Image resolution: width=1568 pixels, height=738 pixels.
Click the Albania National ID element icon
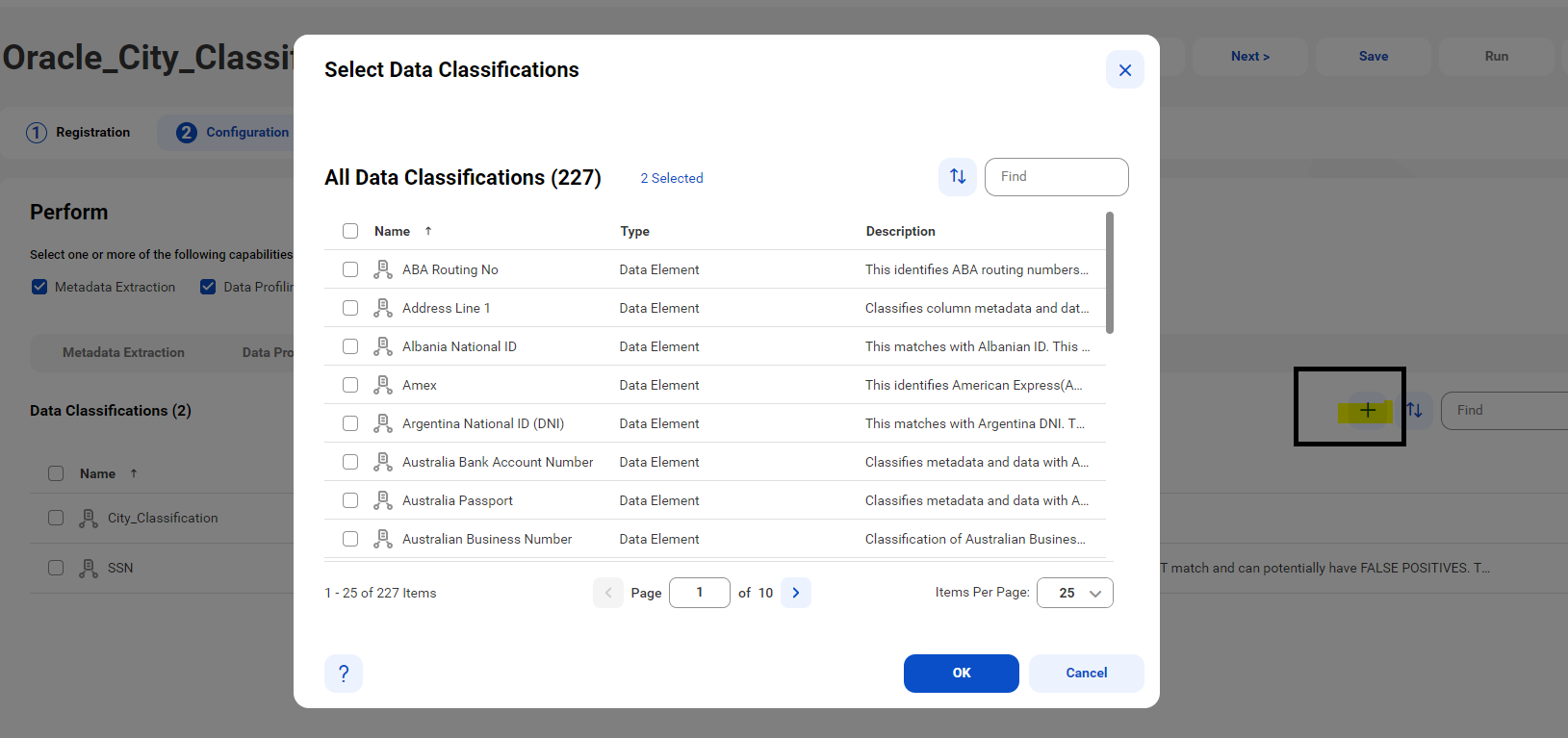(x=383, y=346)
